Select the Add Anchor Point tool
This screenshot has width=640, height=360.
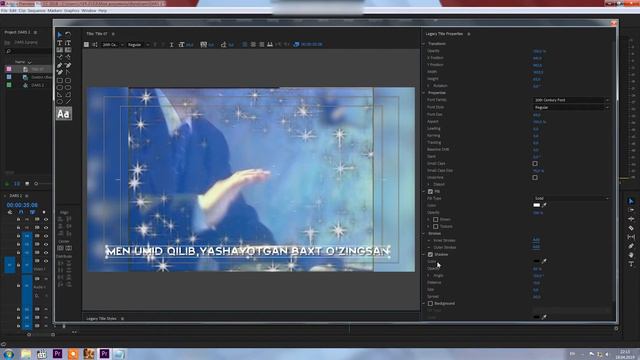(60, 72)
